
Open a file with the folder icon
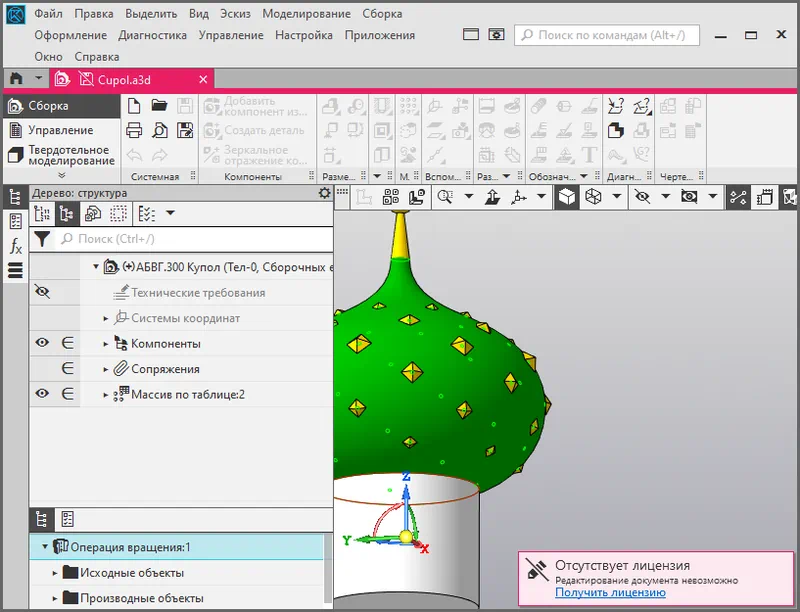click(x=159, y=106)
